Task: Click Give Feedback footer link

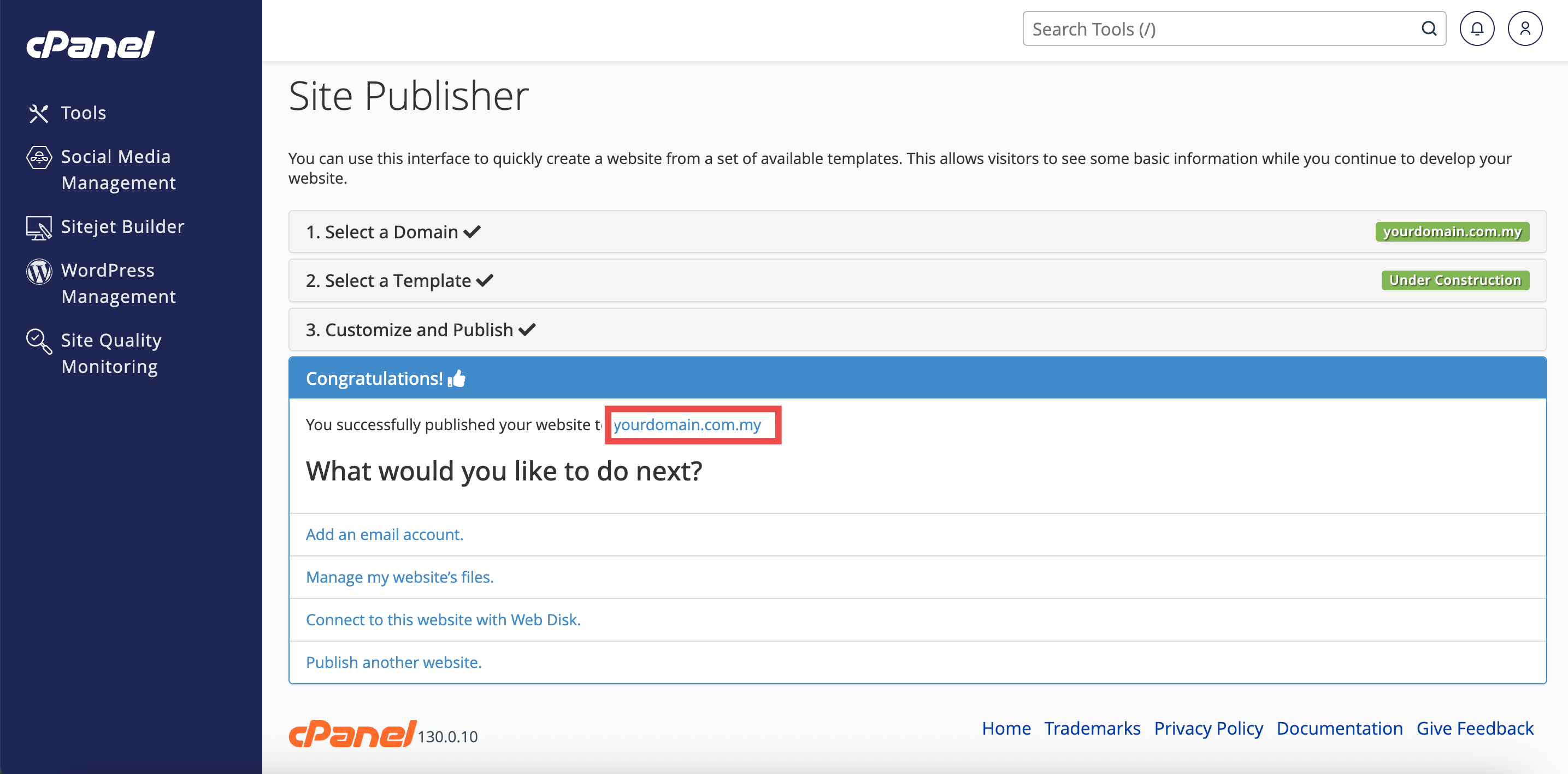Action: pos(1475,728)
